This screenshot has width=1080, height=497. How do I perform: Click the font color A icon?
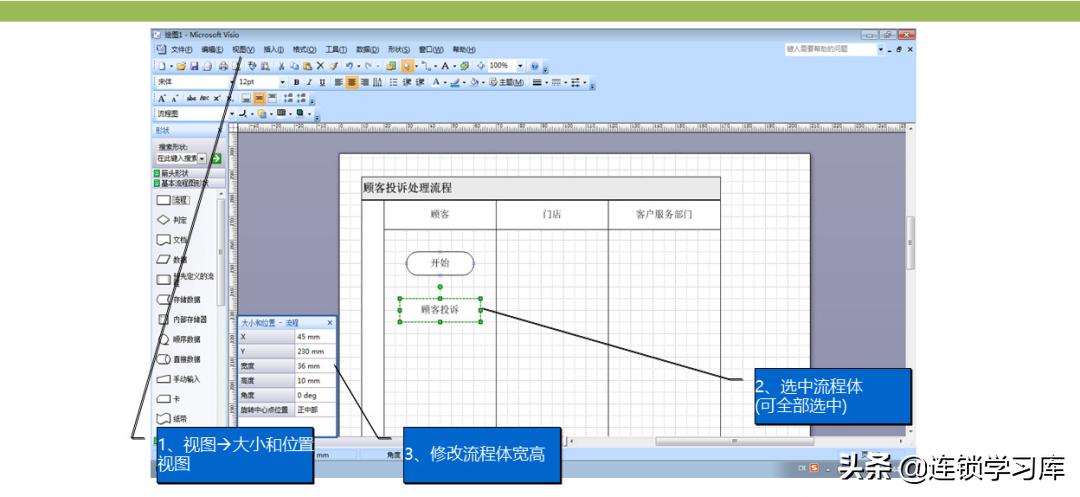[436, 82]
